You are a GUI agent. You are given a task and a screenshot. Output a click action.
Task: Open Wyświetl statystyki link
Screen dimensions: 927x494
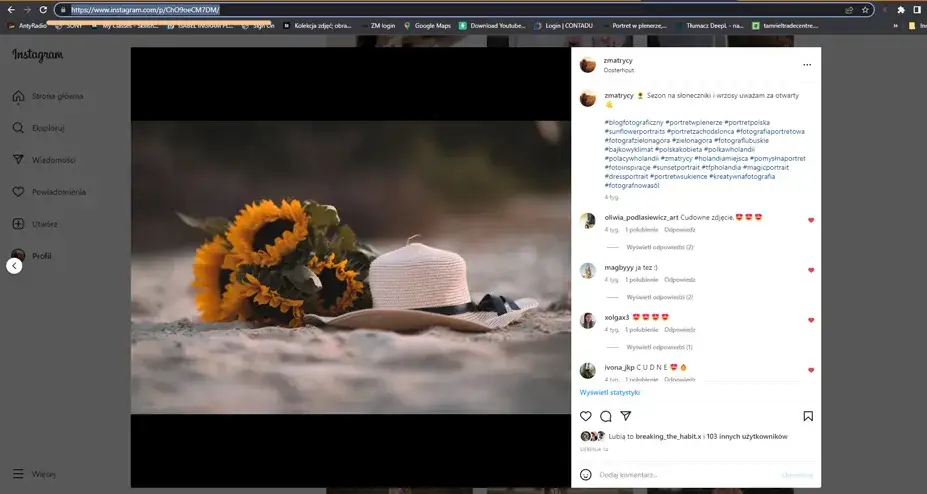coord(610,392)
